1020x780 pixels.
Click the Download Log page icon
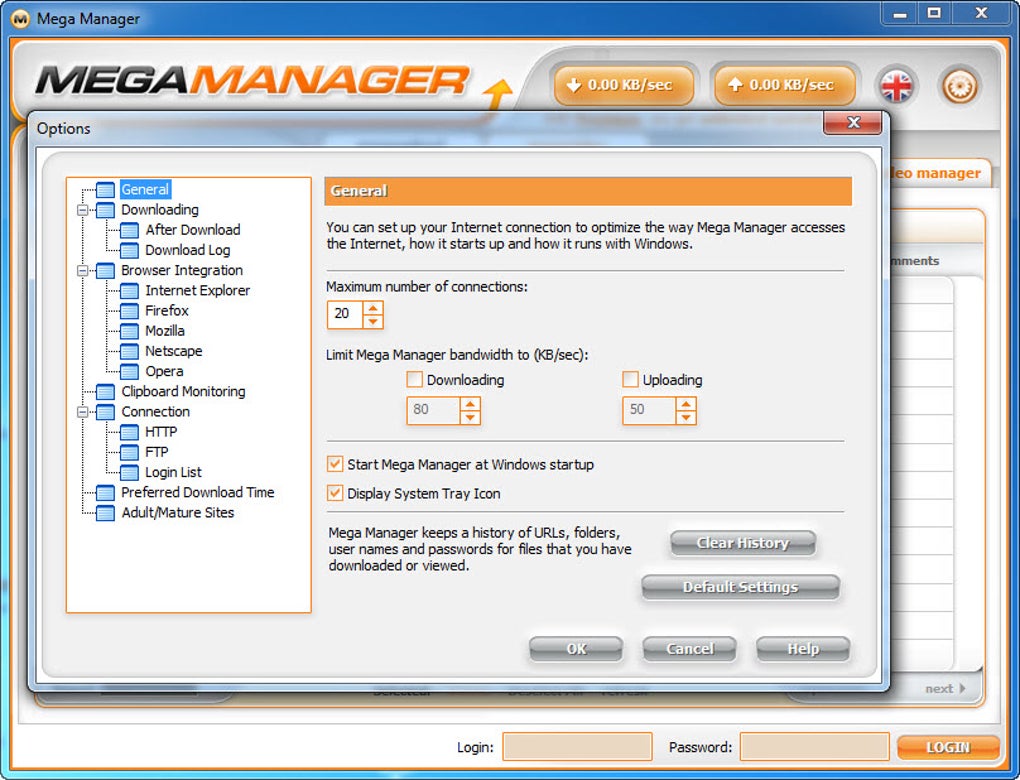pyautogui.click(x=129, y=250)
